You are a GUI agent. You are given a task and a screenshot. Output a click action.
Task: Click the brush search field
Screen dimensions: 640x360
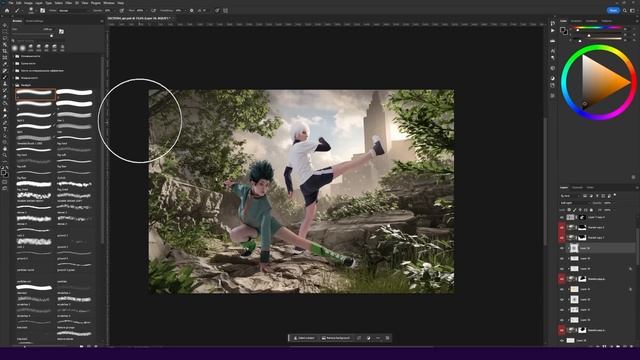pos(37,41)
